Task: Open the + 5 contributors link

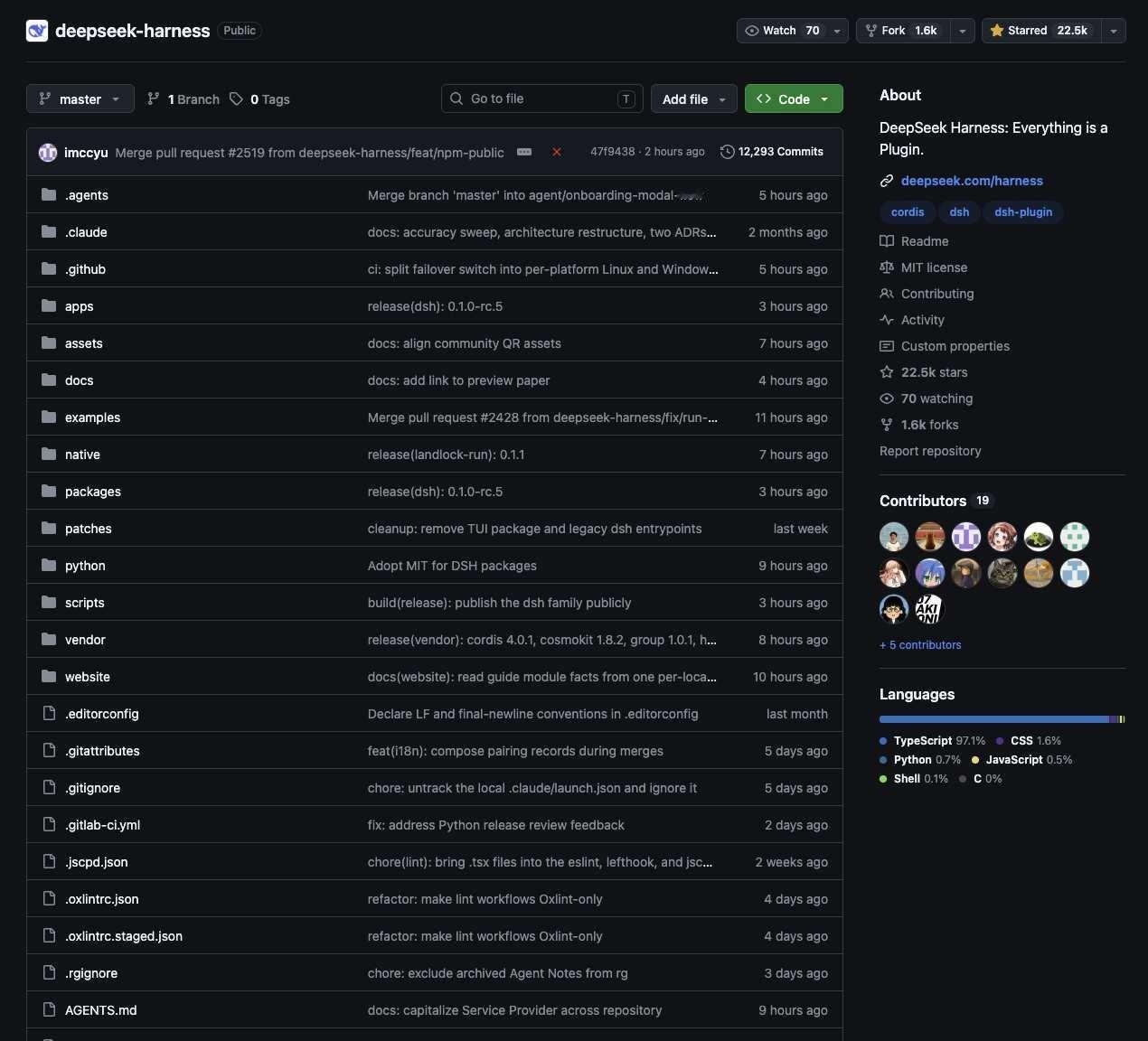Action: pyautogui.click(x=920, y=645)
